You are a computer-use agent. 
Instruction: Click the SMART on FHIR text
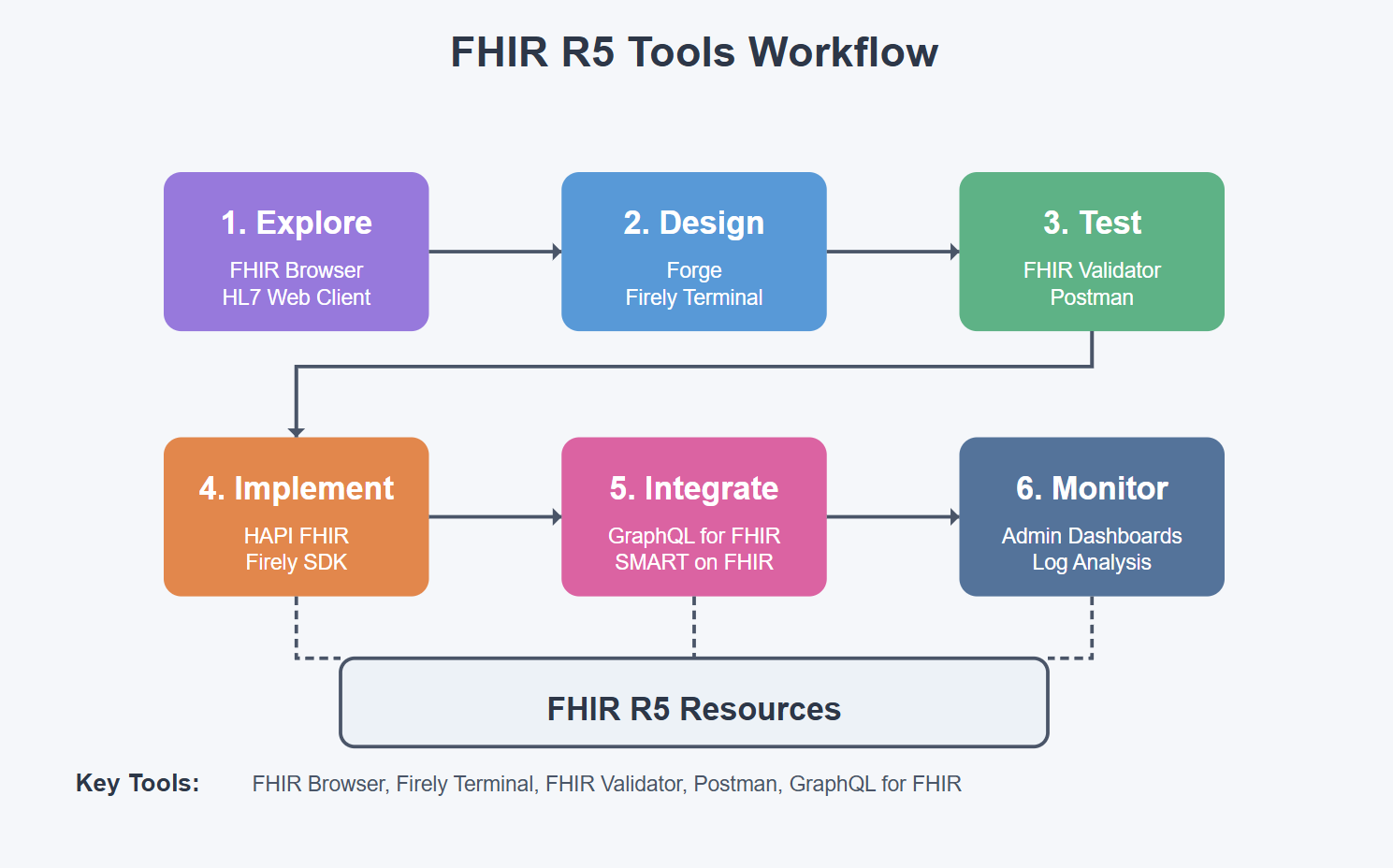coord(693,562)
